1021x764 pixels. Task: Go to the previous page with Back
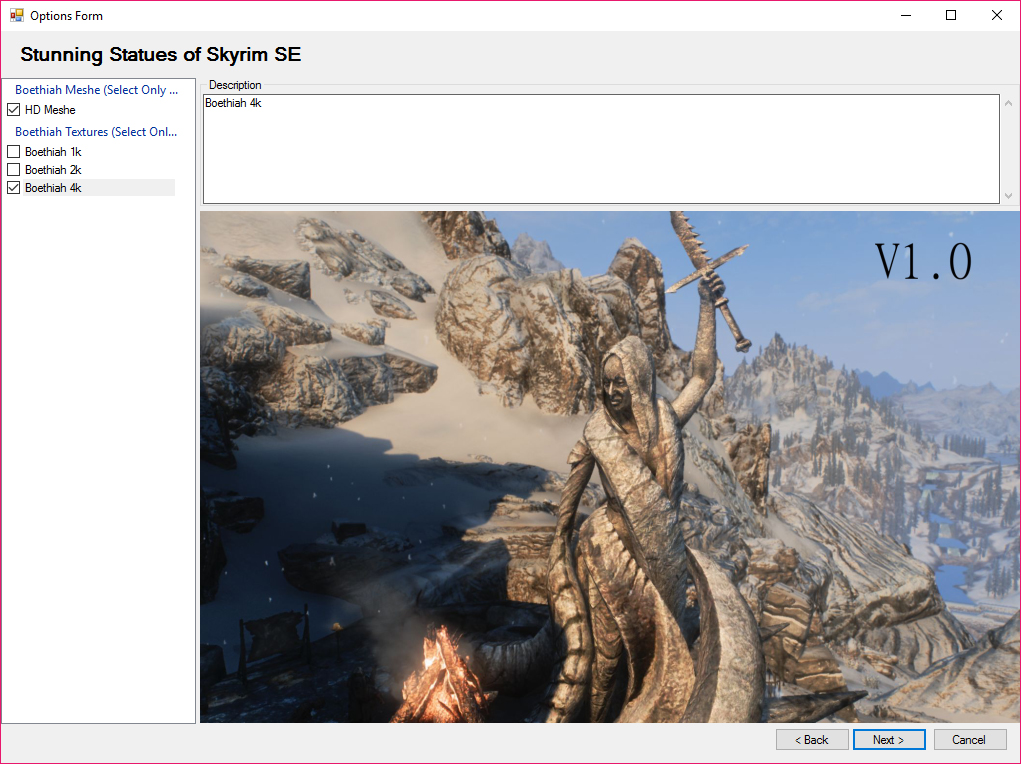812,740
